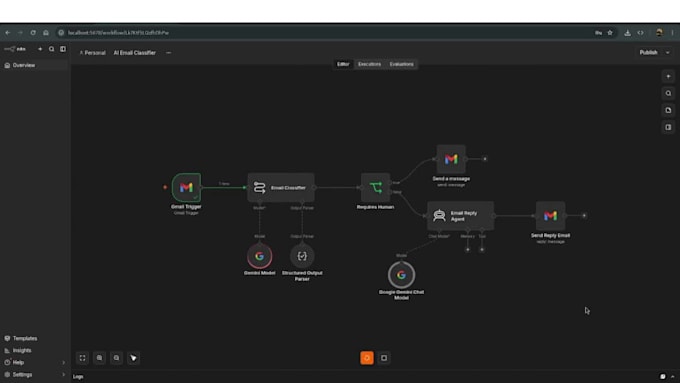The height and width of the screenshot is (383, 680).
Task: Click the tidy-up pointer canvas button
Action: 133,358
